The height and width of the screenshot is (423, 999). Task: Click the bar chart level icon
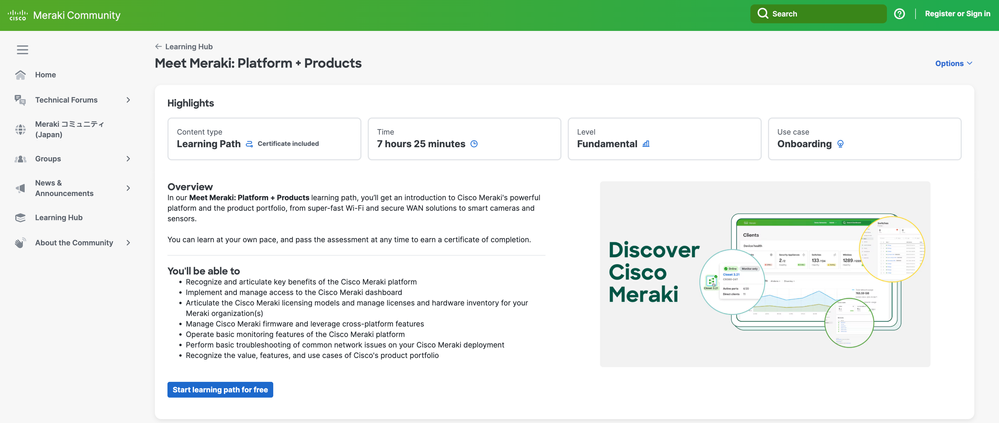(x=646, y=144)
